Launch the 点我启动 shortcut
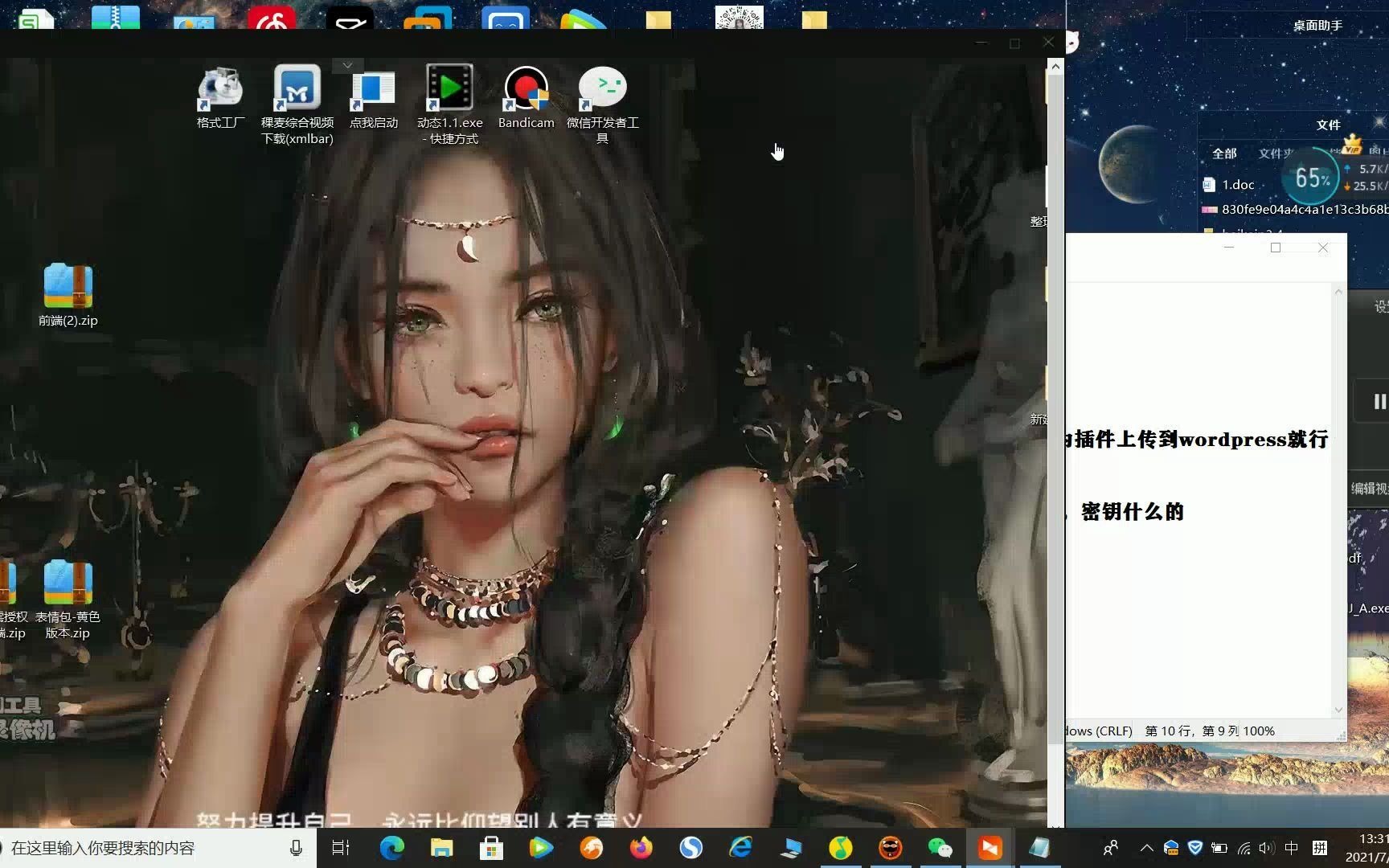Image resolution: width=1389 pixels, height=868 pixels. 374,98
